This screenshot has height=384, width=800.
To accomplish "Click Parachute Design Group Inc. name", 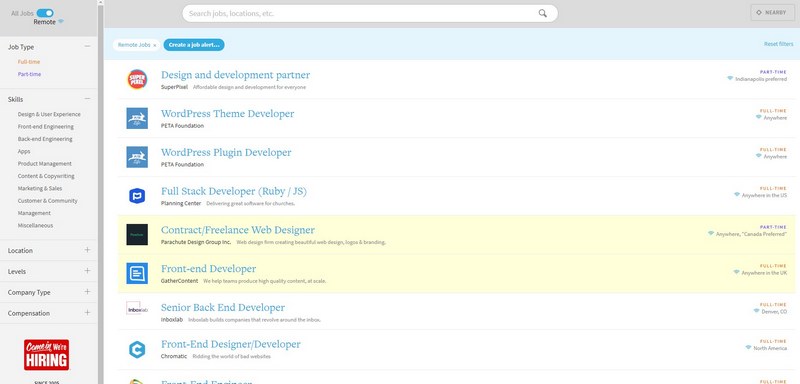I will pyautogui.click(x=196, y=242).
